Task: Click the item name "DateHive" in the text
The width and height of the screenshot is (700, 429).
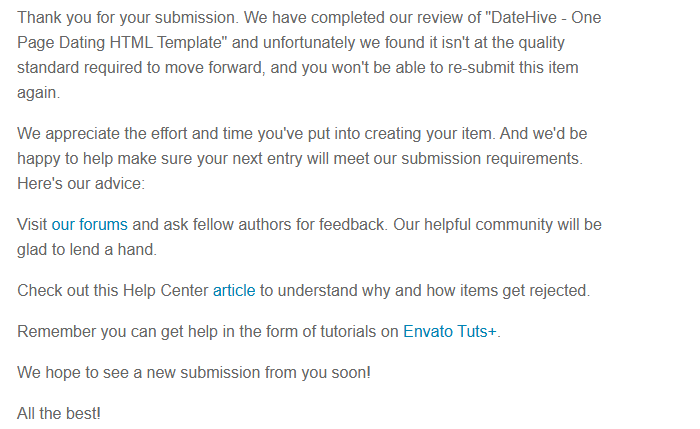Action: 524,18
